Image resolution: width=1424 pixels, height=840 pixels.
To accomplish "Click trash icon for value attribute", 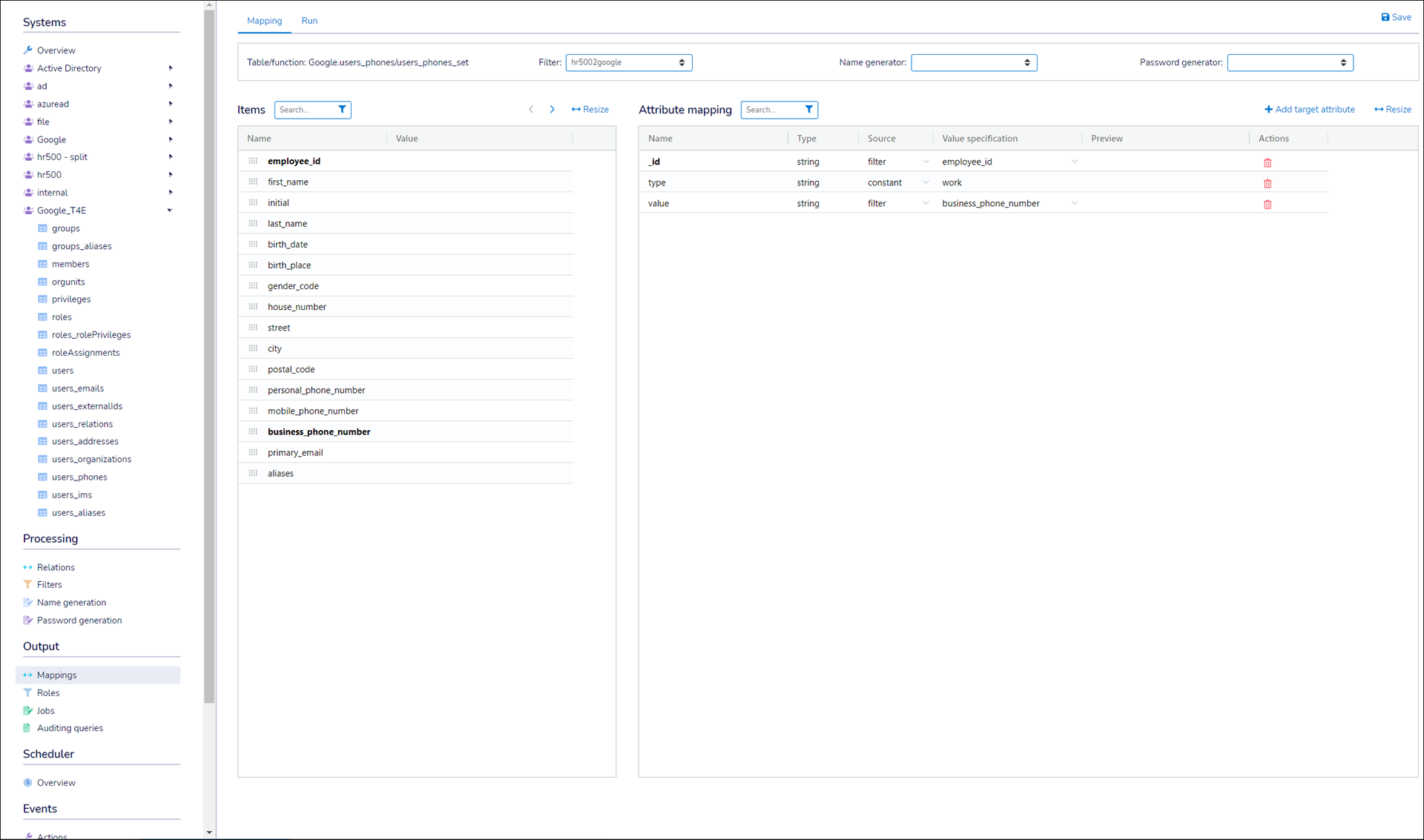I will tap(1267, 204).
